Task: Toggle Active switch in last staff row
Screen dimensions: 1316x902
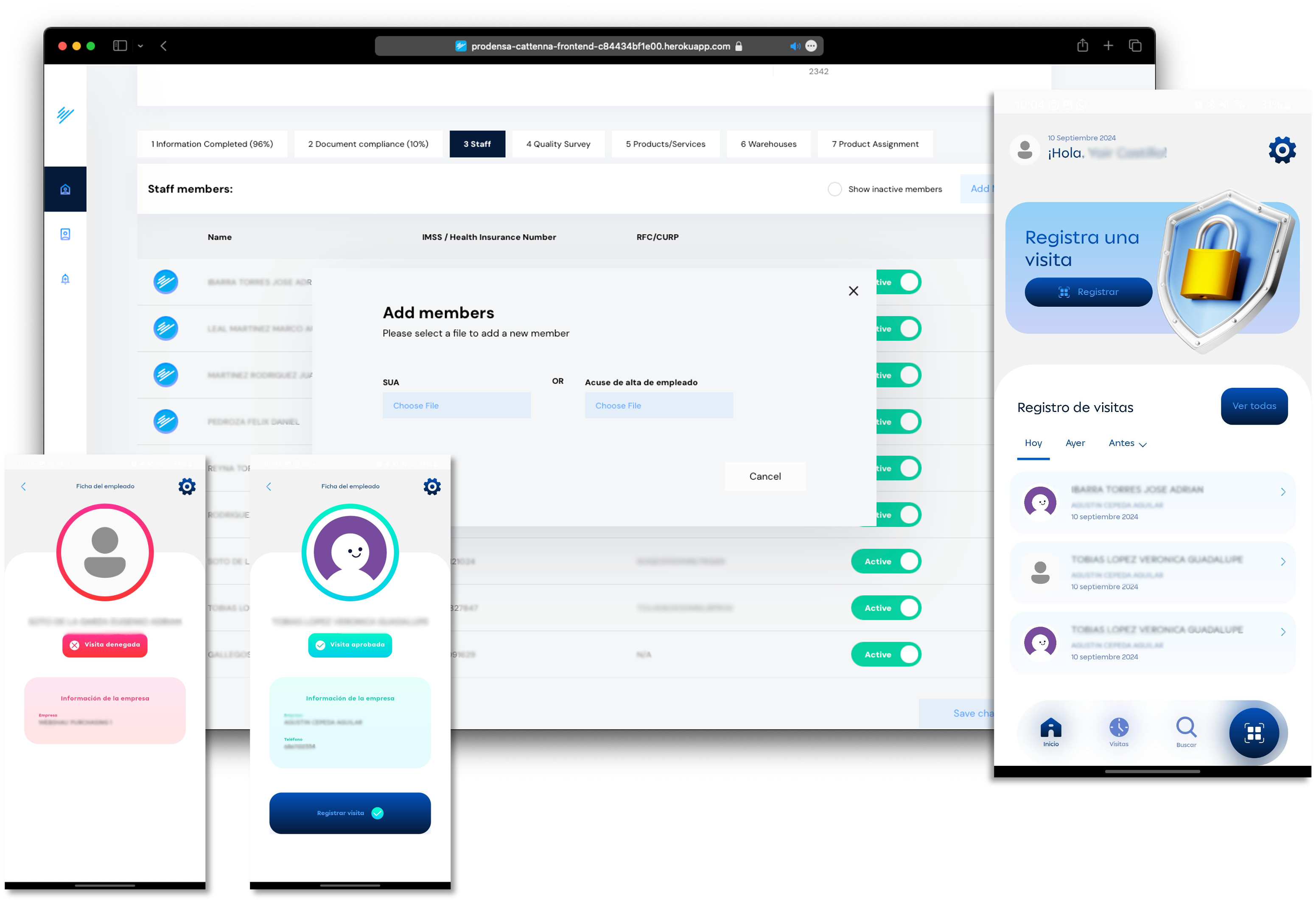Action: click(886, 655)
